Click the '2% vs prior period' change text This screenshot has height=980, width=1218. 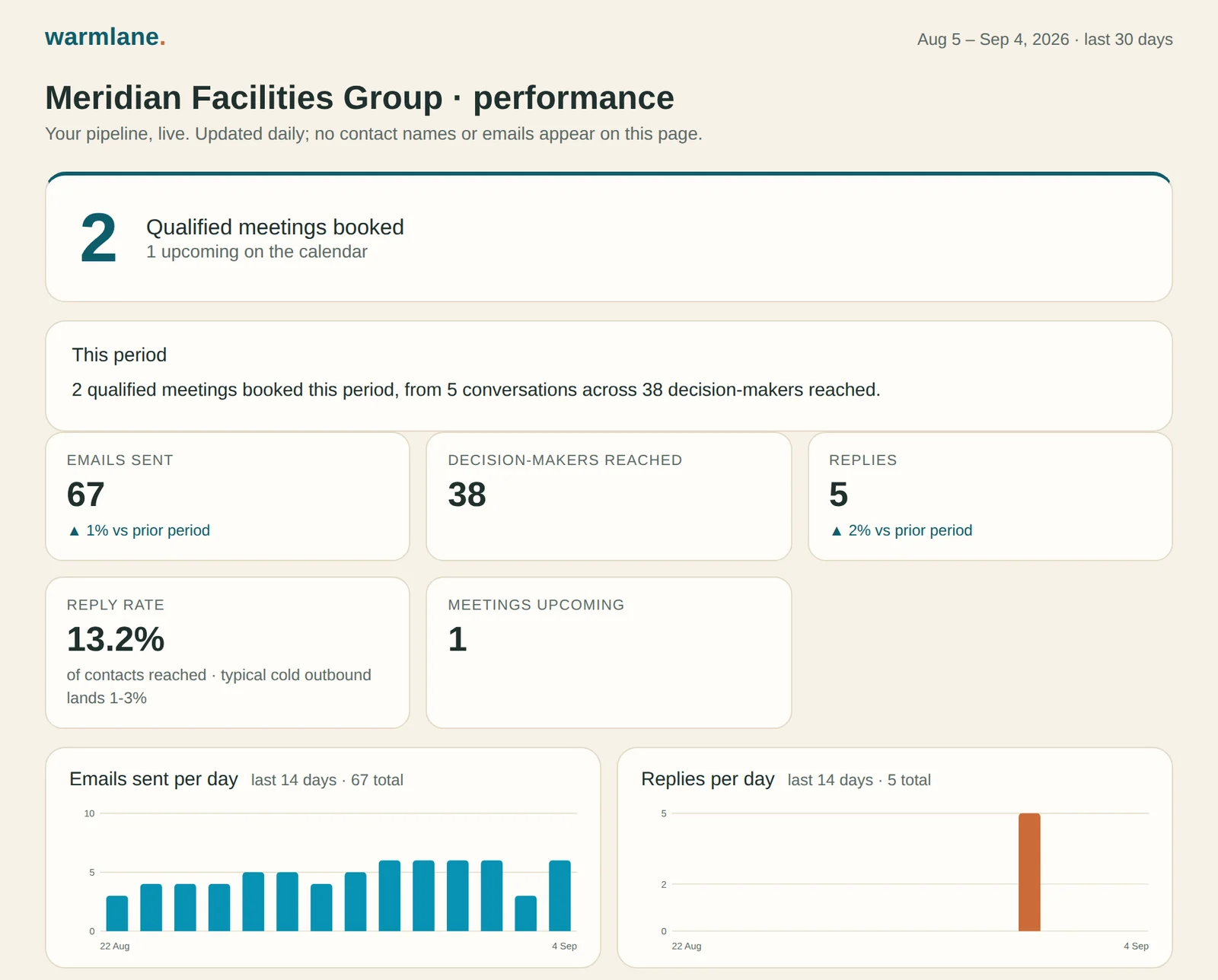click(910, 531)
